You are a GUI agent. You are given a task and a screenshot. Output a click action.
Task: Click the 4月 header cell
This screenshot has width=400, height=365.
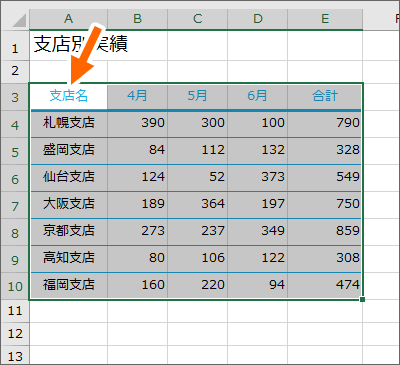(138, 96)
